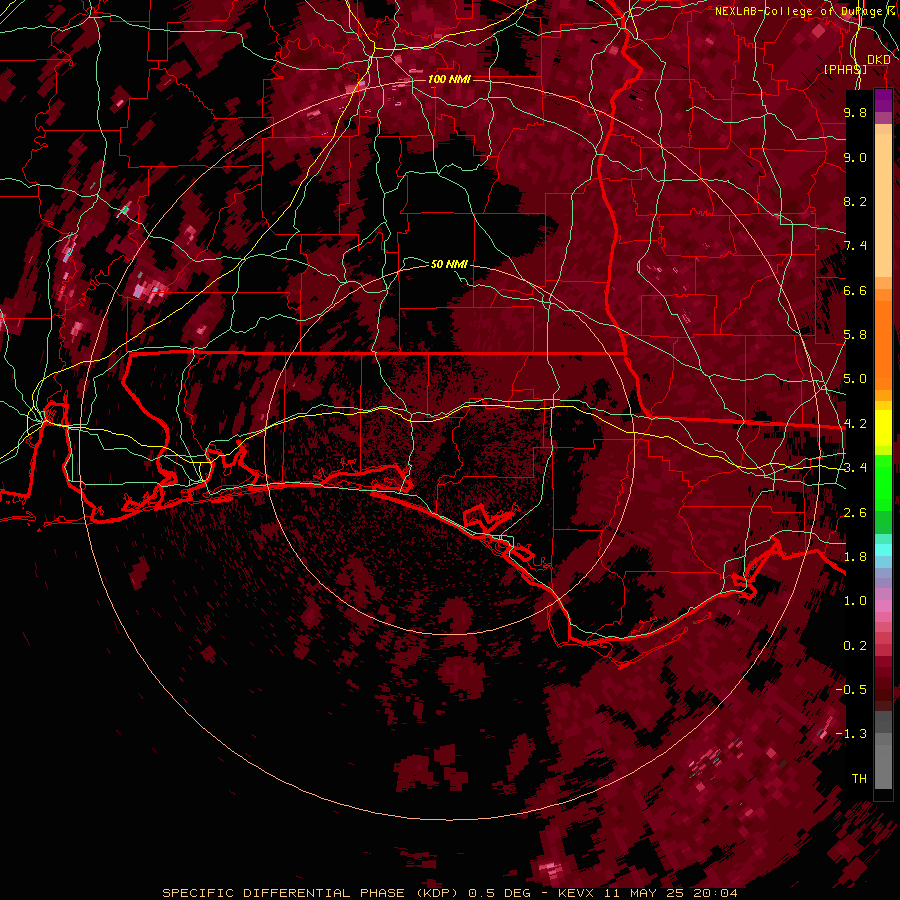Click the 9.8 legend scale value
900x900 pixels.
855,112
